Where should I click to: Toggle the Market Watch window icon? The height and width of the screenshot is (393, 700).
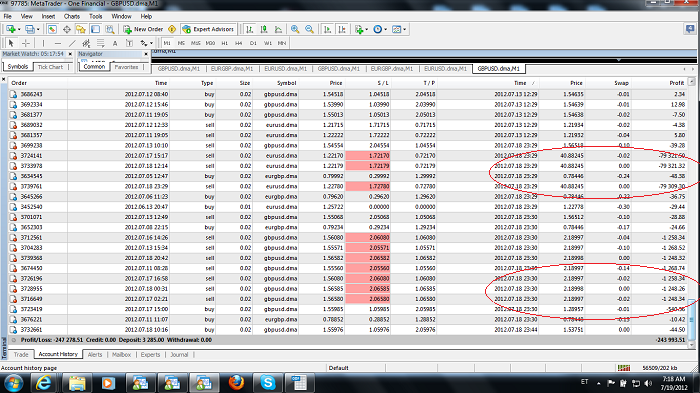(x=52, y=29)
